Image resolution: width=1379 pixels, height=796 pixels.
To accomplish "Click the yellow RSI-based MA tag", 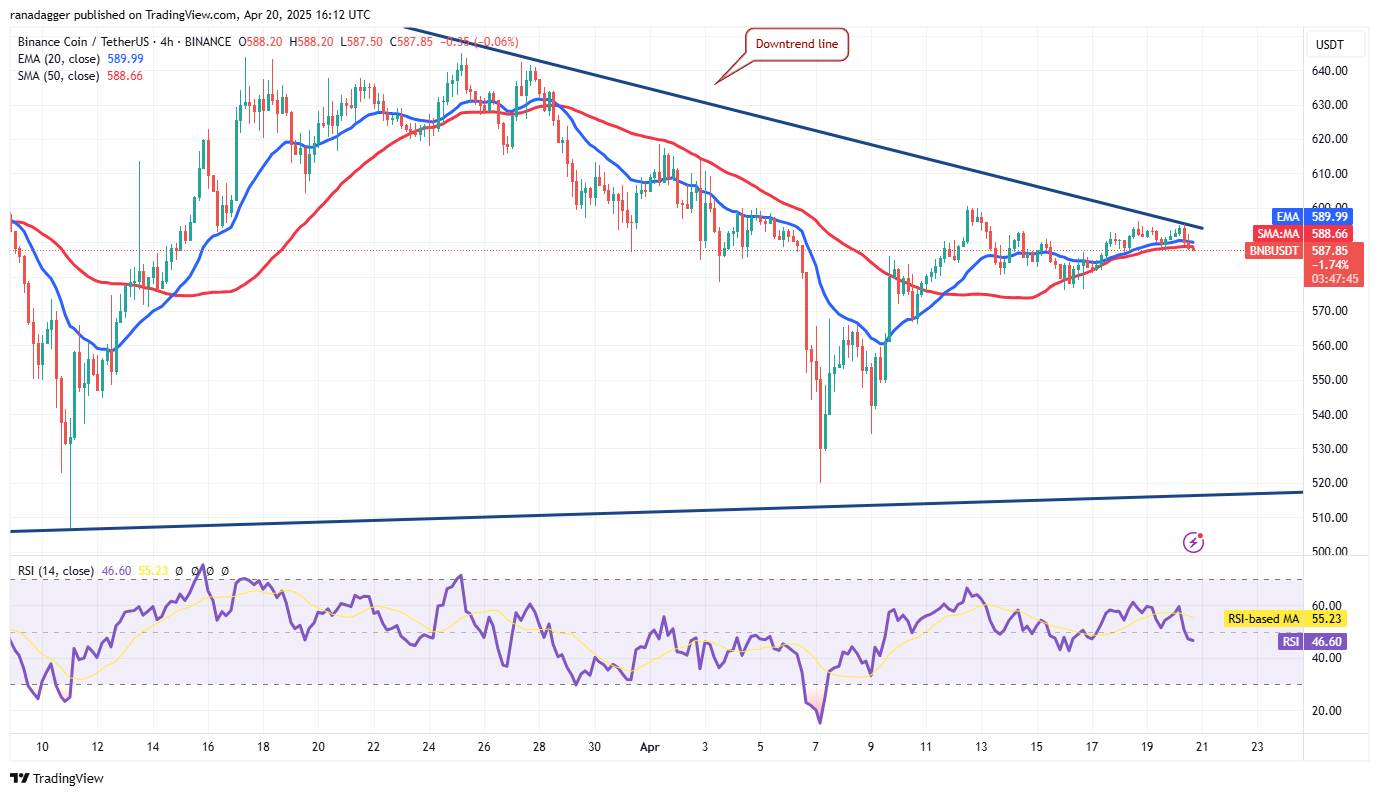I will (x=1284, y=620).
